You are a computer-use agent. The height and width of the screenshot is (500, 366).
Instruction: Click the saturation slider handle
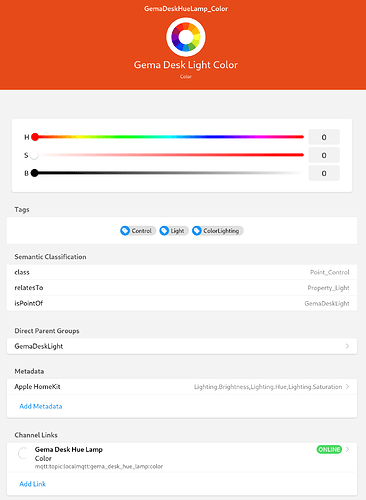(x=34, y=155)
